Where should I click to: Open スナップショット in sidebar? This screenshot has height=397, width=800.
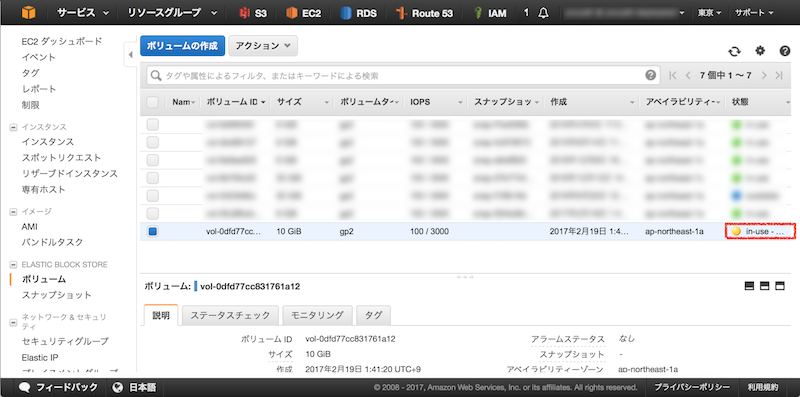click(x=57, y=295)
